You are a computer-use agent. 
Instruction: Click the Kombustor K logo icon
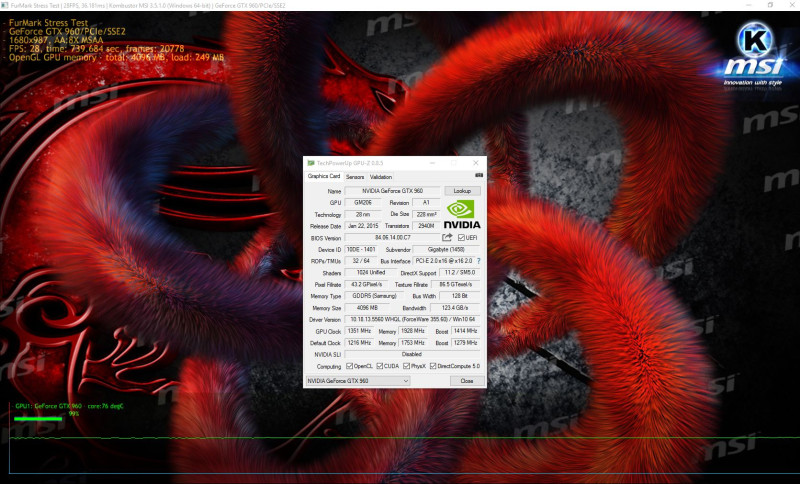pos(754,41)
